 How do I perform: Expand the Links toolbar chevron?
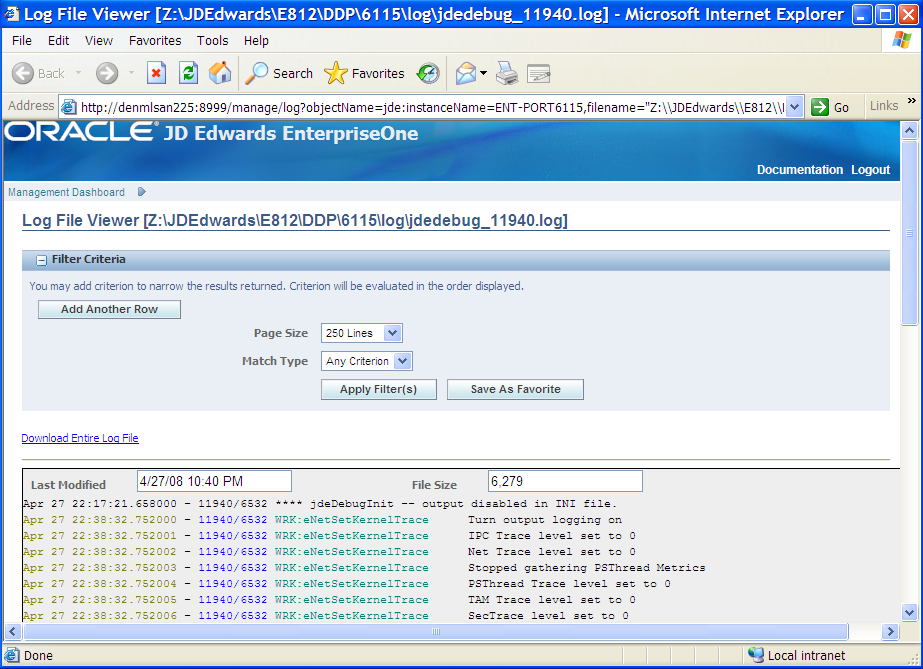912,101
